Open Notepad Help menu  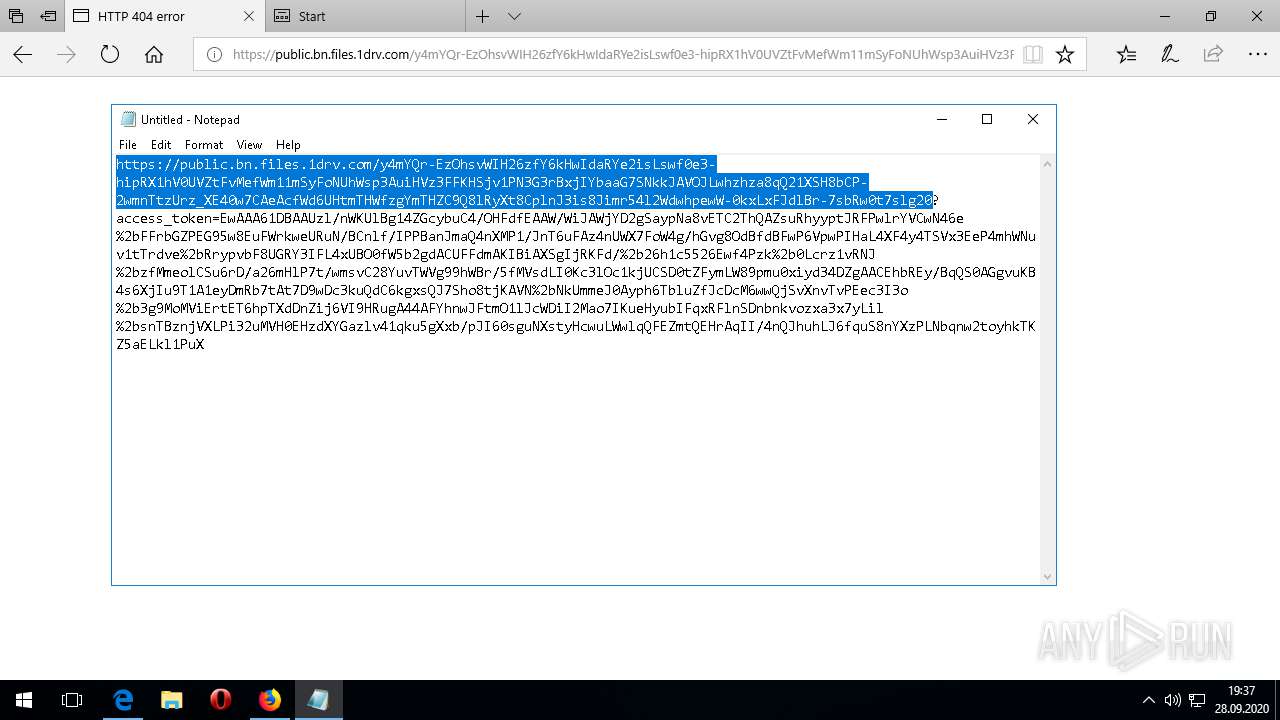click(x=288, y=145)
